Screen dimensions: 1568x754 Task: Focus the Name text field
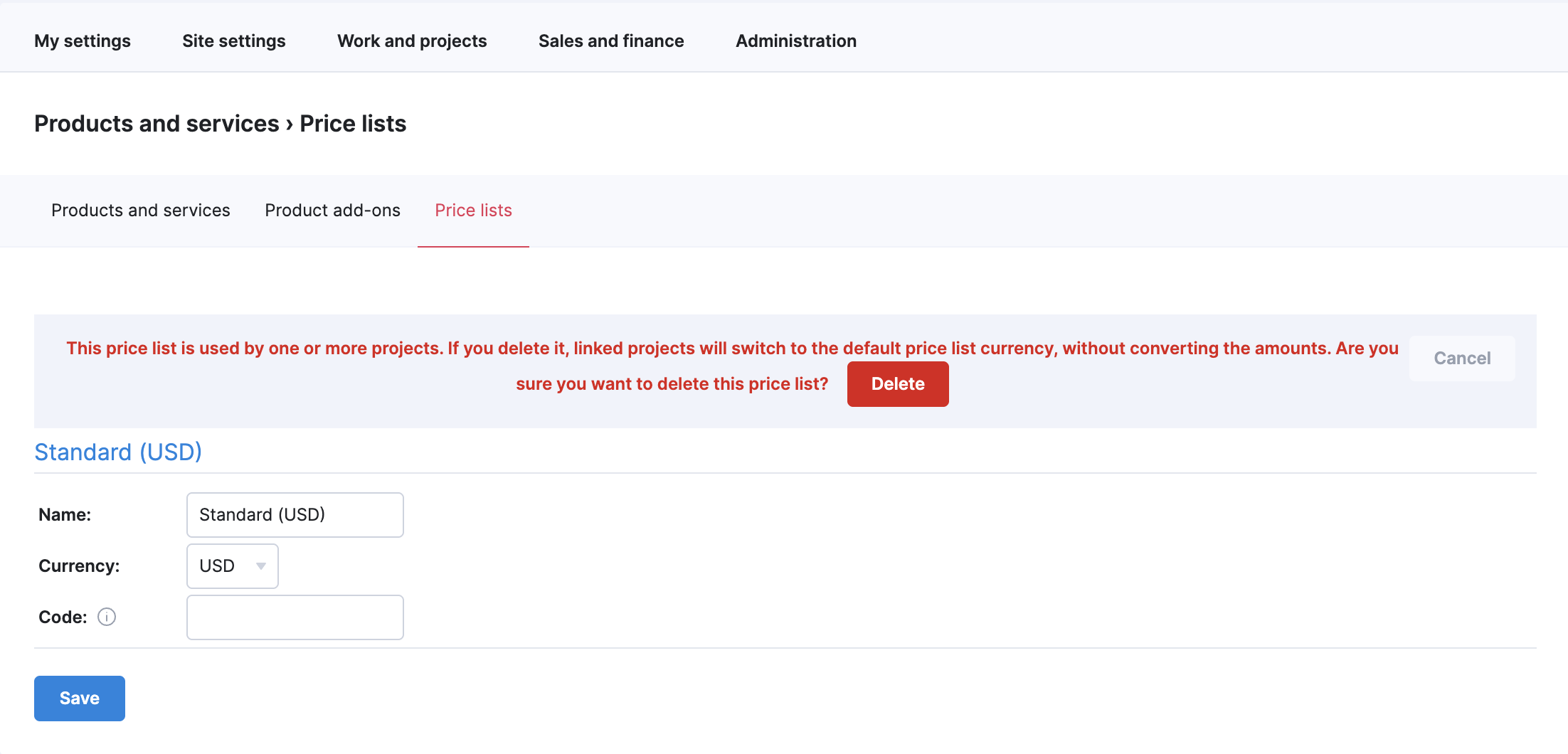click(x=295, y=515)
